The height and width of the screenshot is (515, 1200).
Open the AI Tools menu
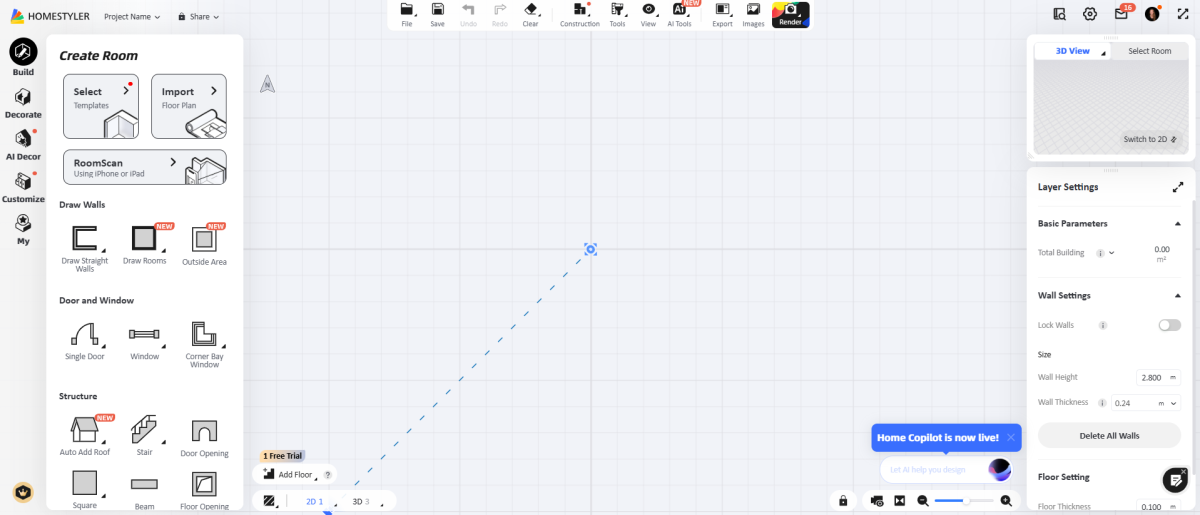[x=680, y=14]
